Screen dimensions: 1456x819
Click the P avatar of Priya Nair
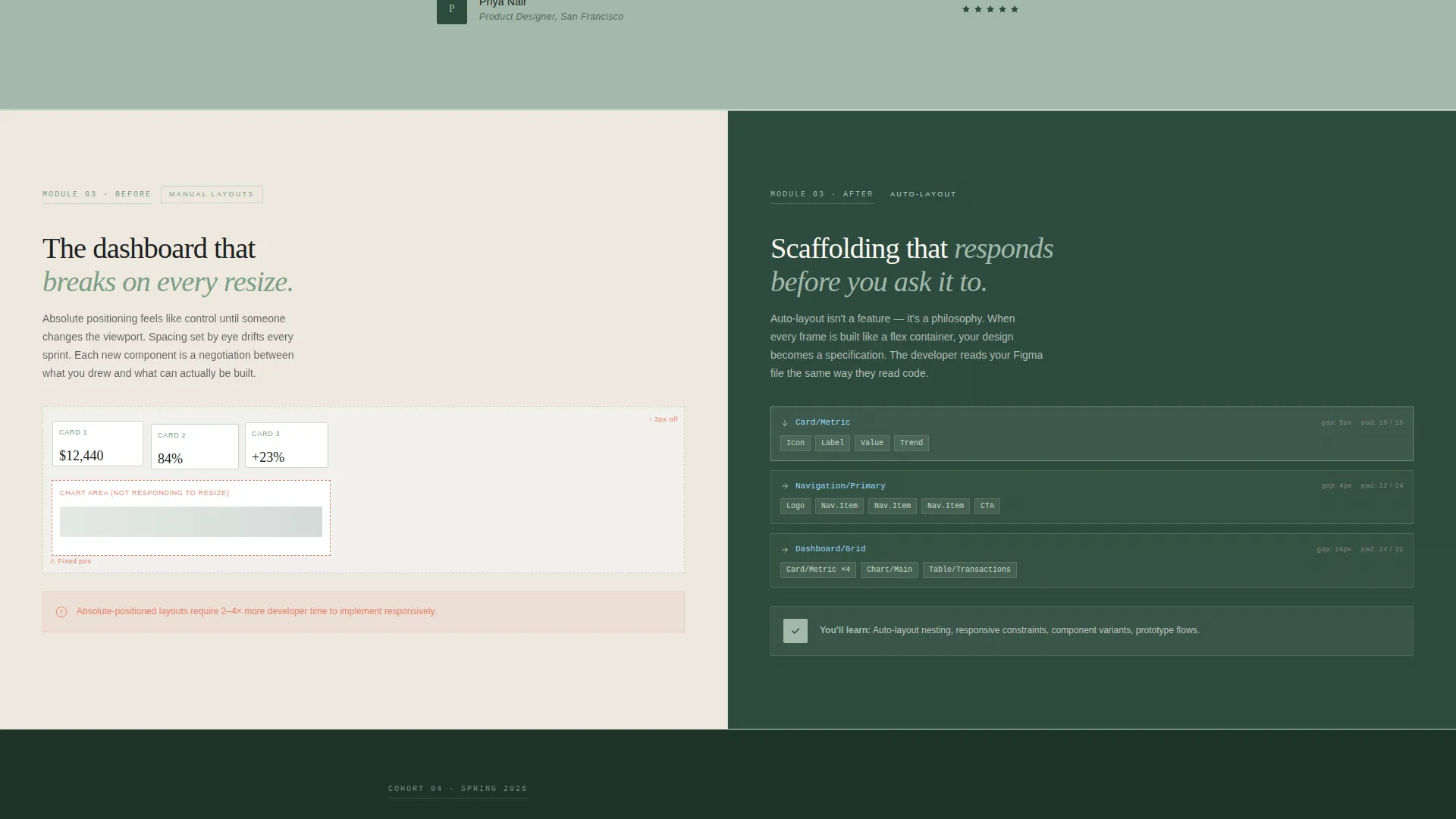pyautogui.click(x=451, y=11)
